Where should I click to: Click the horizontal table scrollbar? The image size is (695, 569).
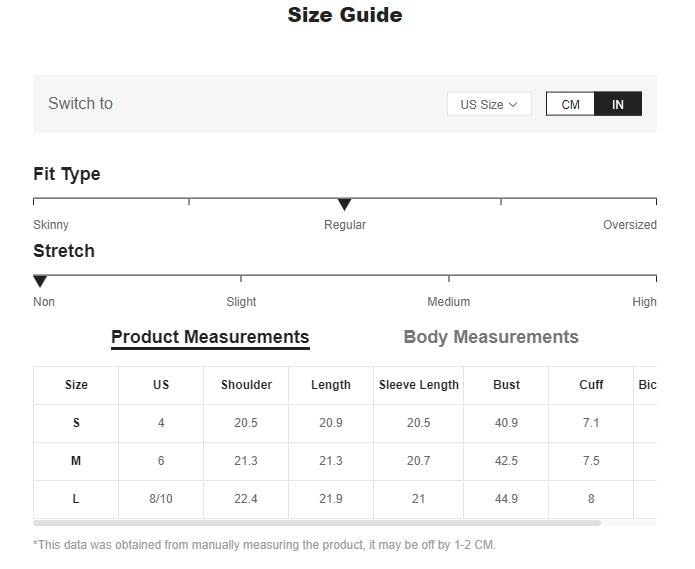click(317, 523)
